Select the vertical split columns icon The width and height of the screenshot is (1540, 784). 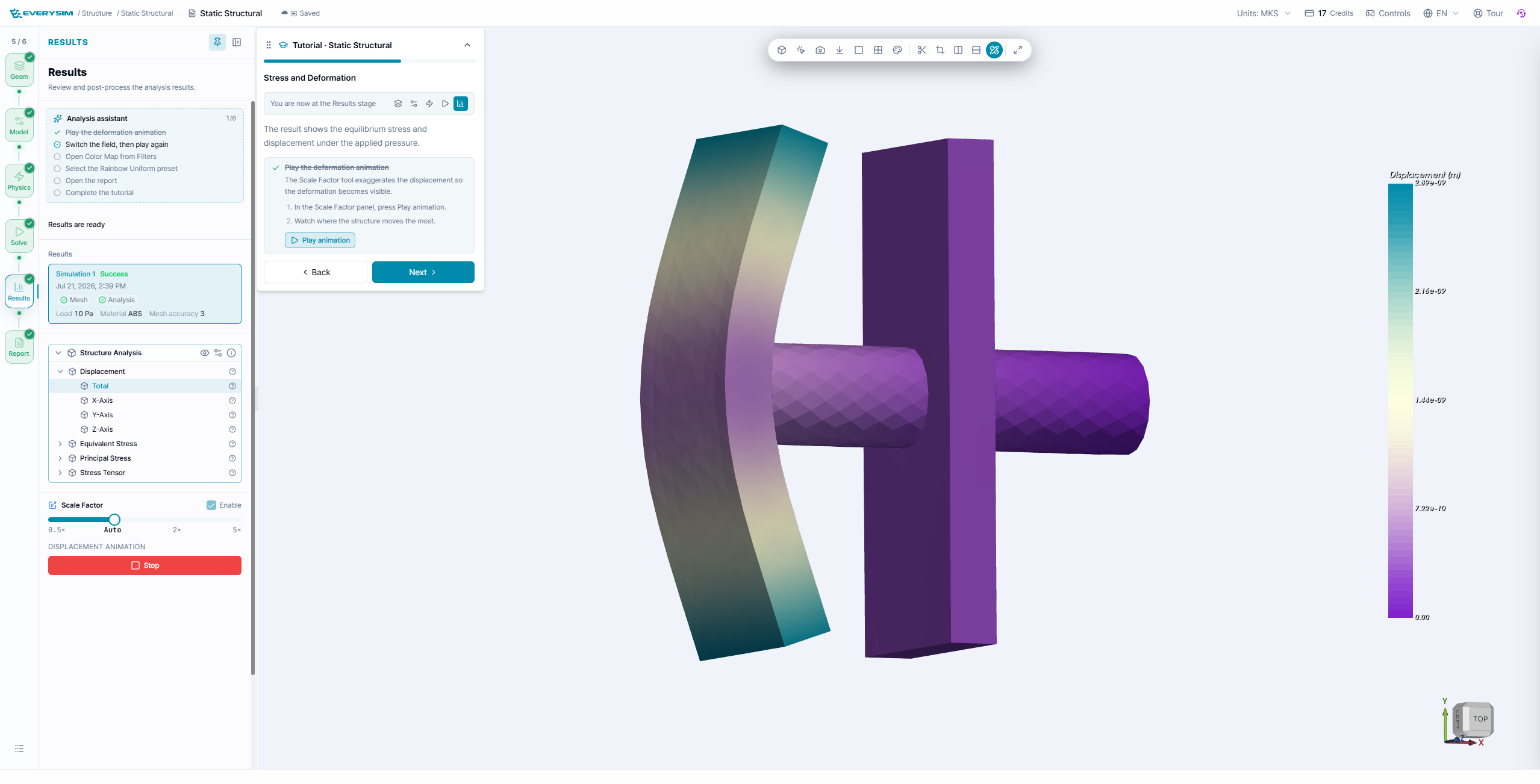[958, 50]
